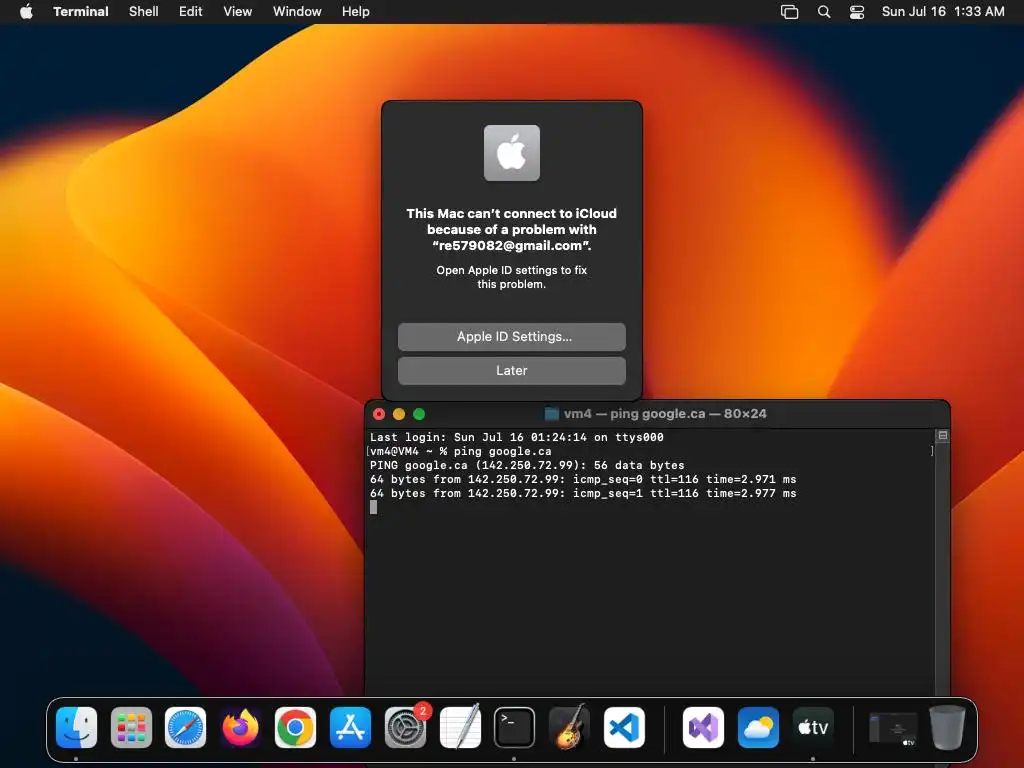Launch Visual Studio from the Dock

pos(703,727)
